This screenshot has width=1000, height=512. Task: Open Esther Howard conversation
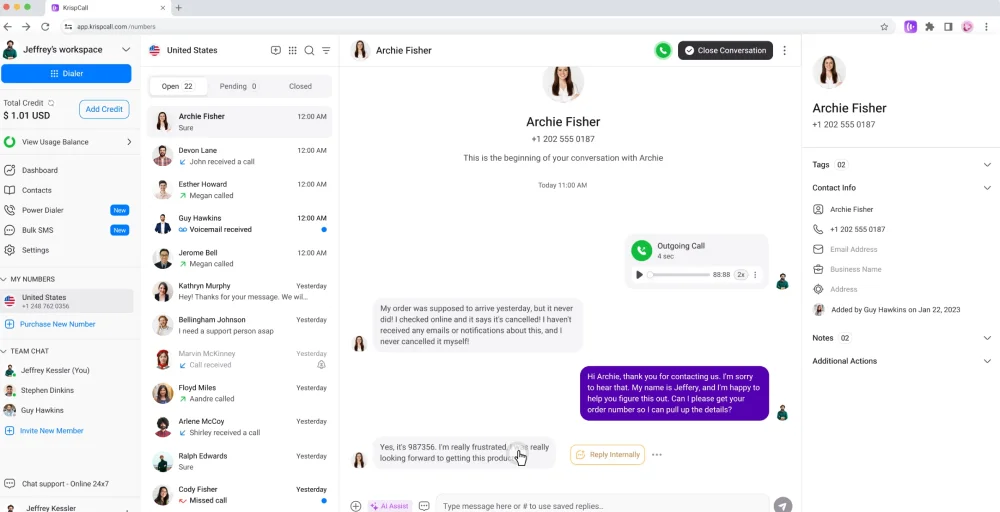click(240, 189)
